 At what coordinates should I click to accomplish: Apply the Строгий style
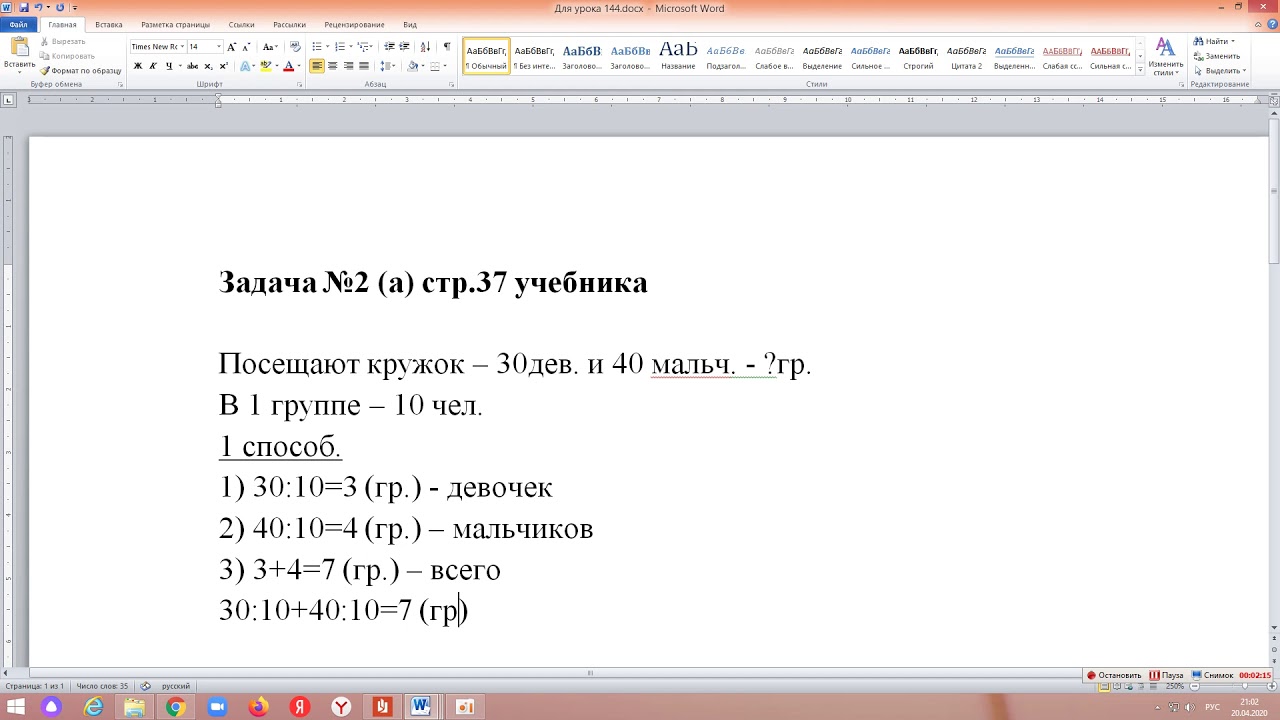pyautogui.click(x=918, y=56)
